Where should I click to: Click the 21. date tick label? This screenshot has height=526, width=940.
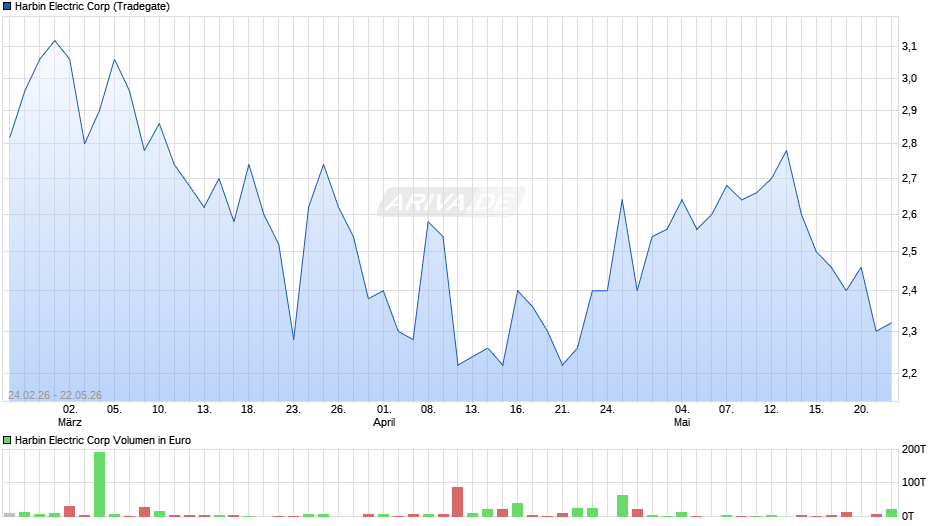tap(562, 409)
